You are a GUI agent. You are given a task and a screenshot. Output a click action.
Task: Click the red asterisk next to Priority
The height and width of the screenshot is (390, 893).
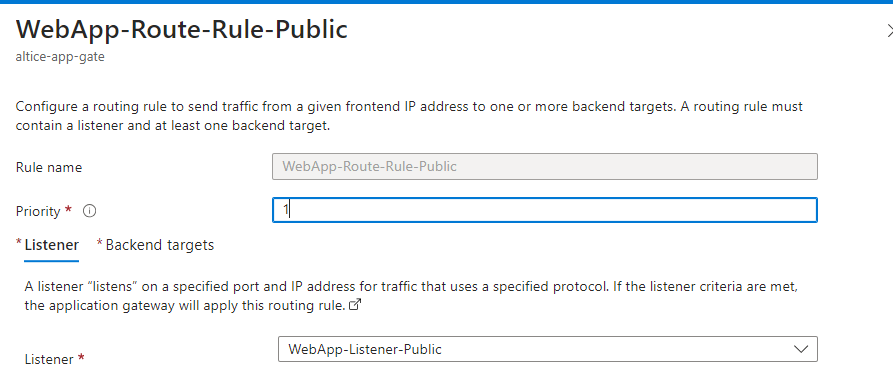69,209
